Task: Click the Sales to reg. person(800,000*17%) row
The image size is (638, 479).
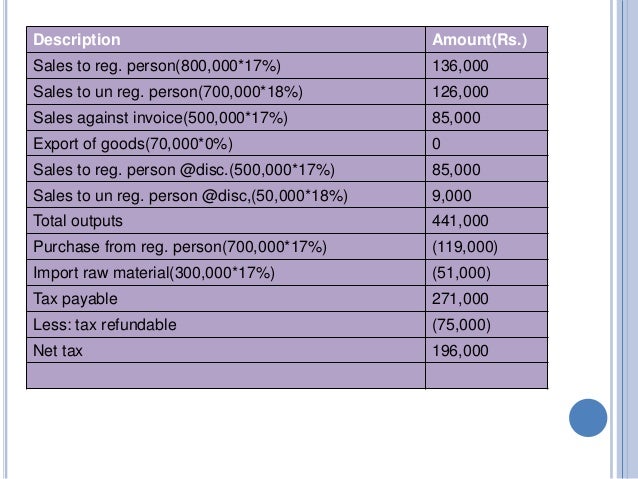Action: [x=287, y=66]
